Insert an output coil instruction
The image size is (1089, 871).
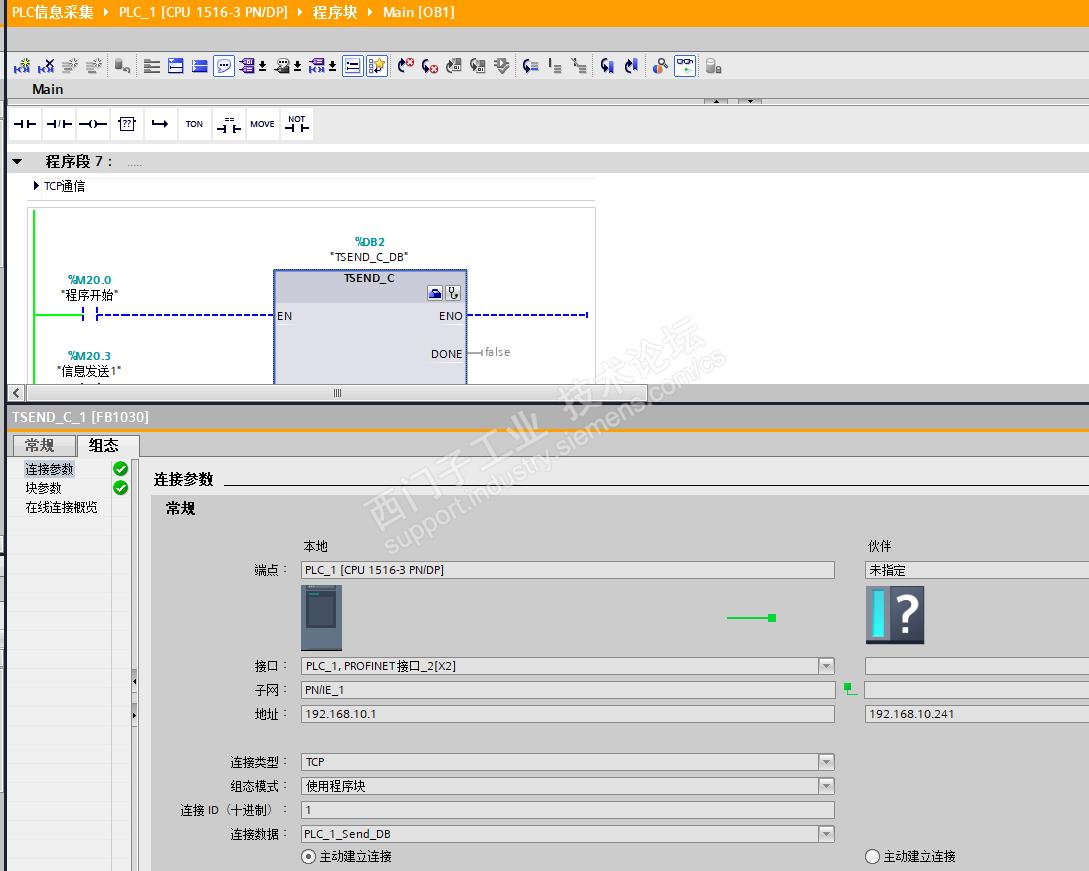click(x=93, y=124)
